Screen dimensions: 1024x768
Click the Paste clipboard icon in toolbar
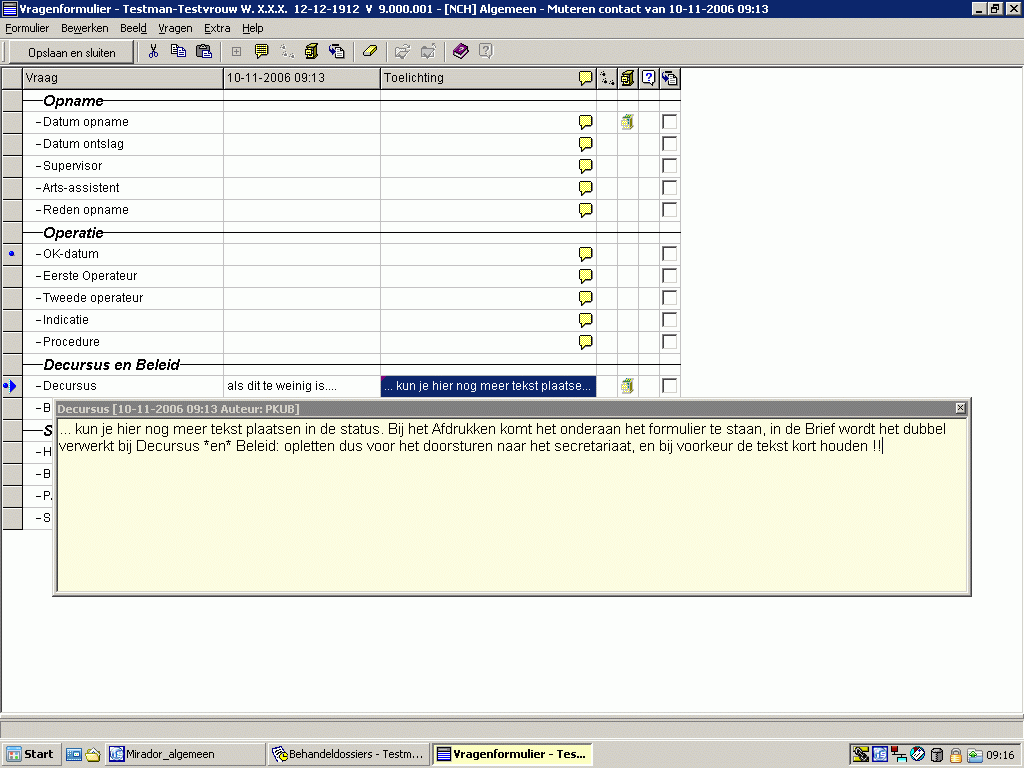click(x=204, y=52)
